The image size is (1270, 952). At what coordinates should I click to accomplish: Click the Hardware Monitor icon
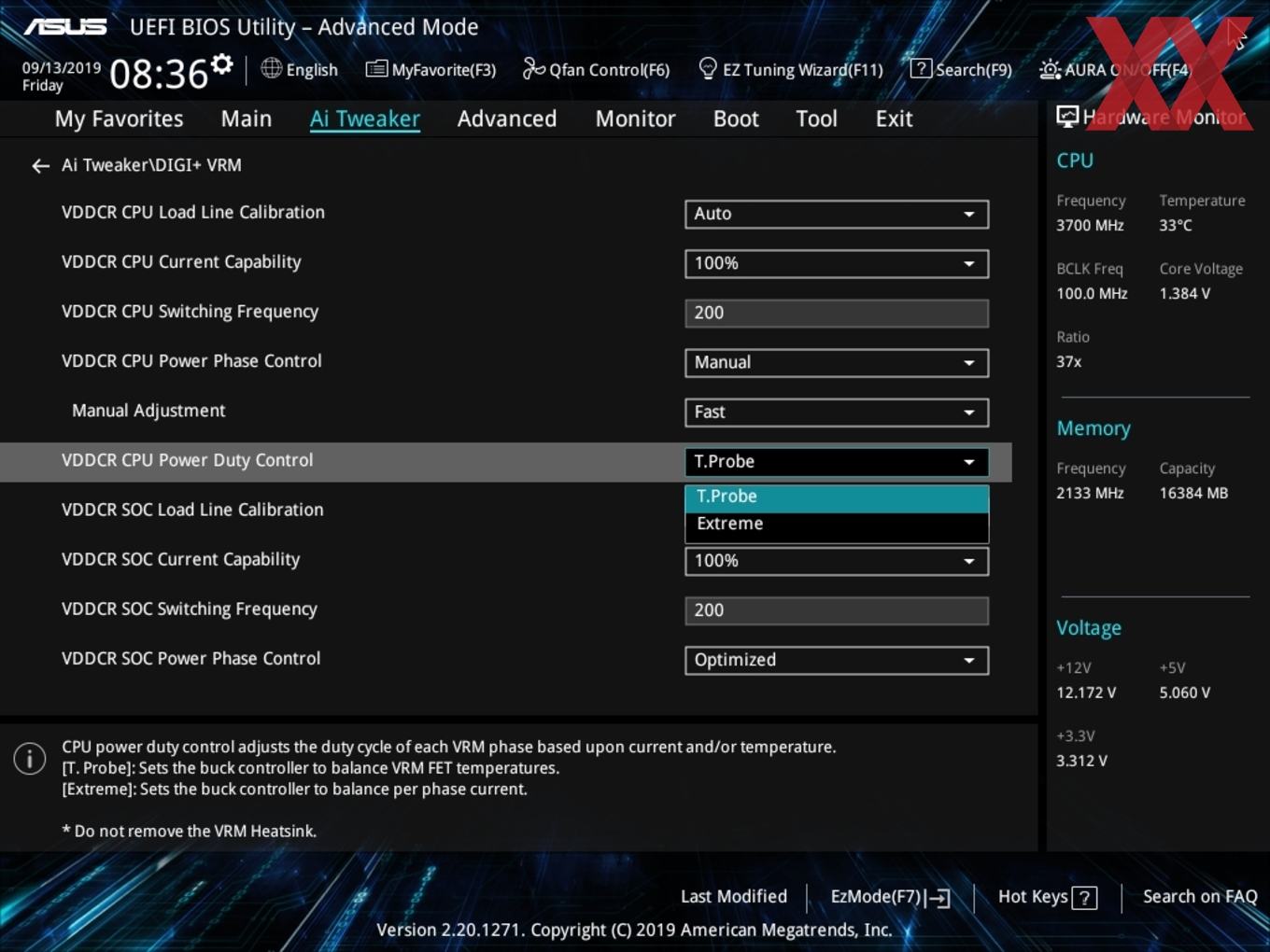click(1067, 117)
